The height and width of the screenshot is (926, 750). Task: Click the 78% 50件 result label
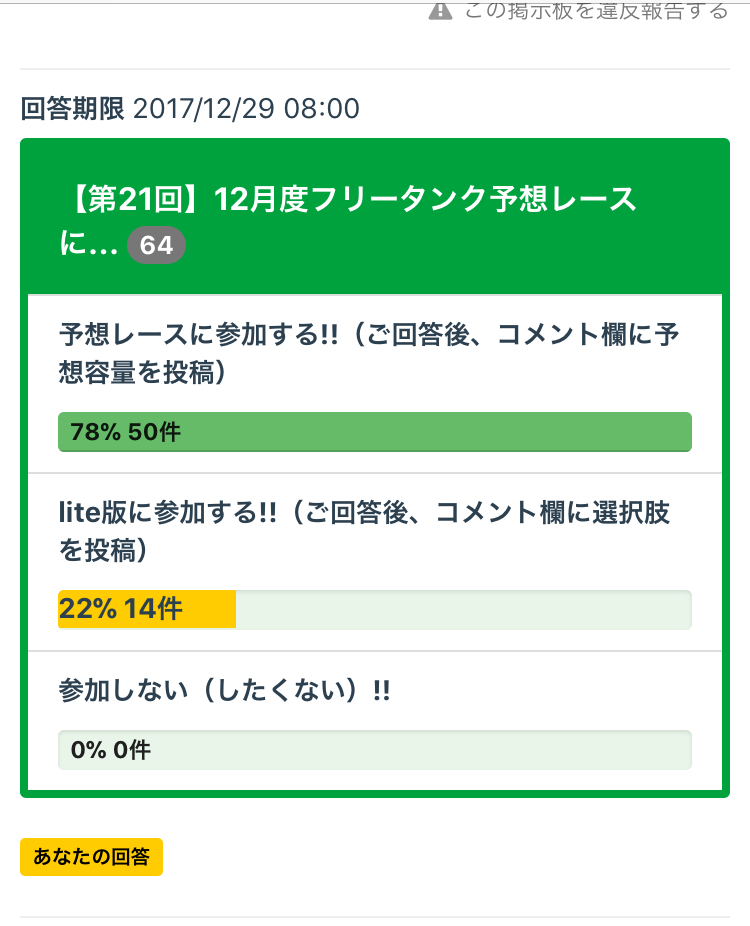[126, 432]
